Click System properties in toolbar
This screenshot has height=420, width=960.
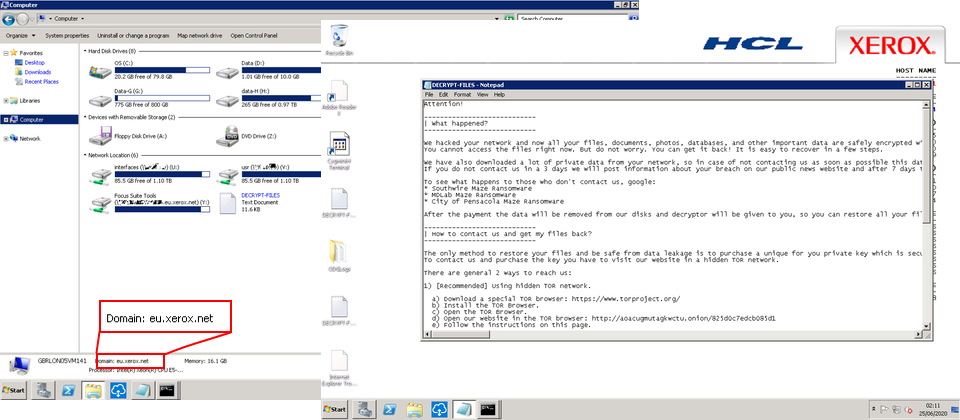[67, 36]
